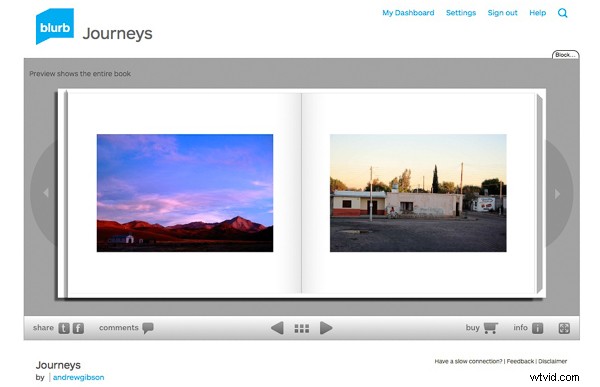Image resolution: width=600 pixels, height=387 pixels.
Task: Open the comments speech bubble
Action: tap(148, 328)
